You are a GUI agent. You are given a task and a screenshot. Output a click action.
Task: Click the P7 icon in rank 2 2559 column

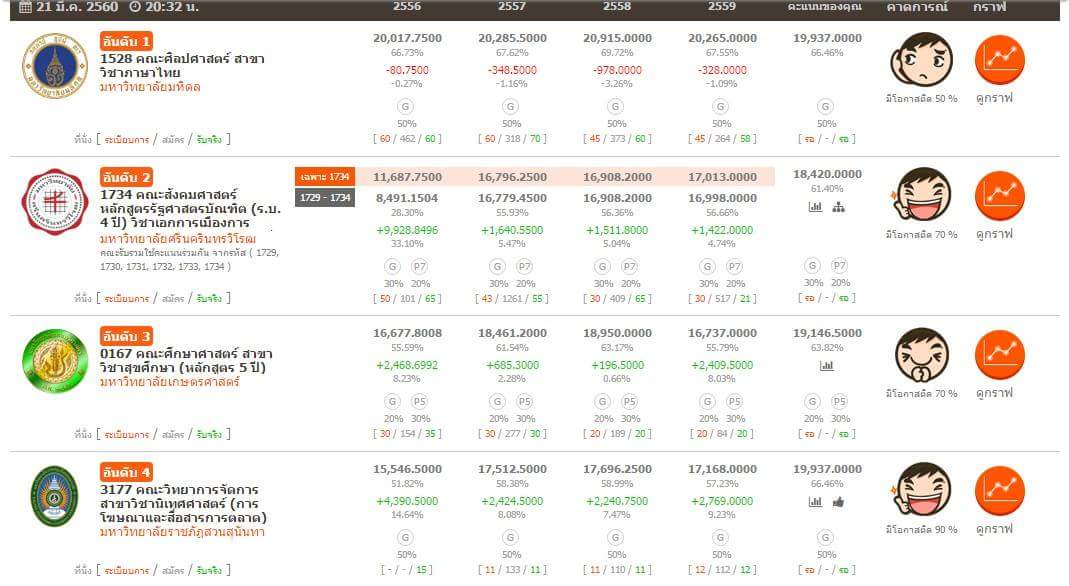click(734, 266)
